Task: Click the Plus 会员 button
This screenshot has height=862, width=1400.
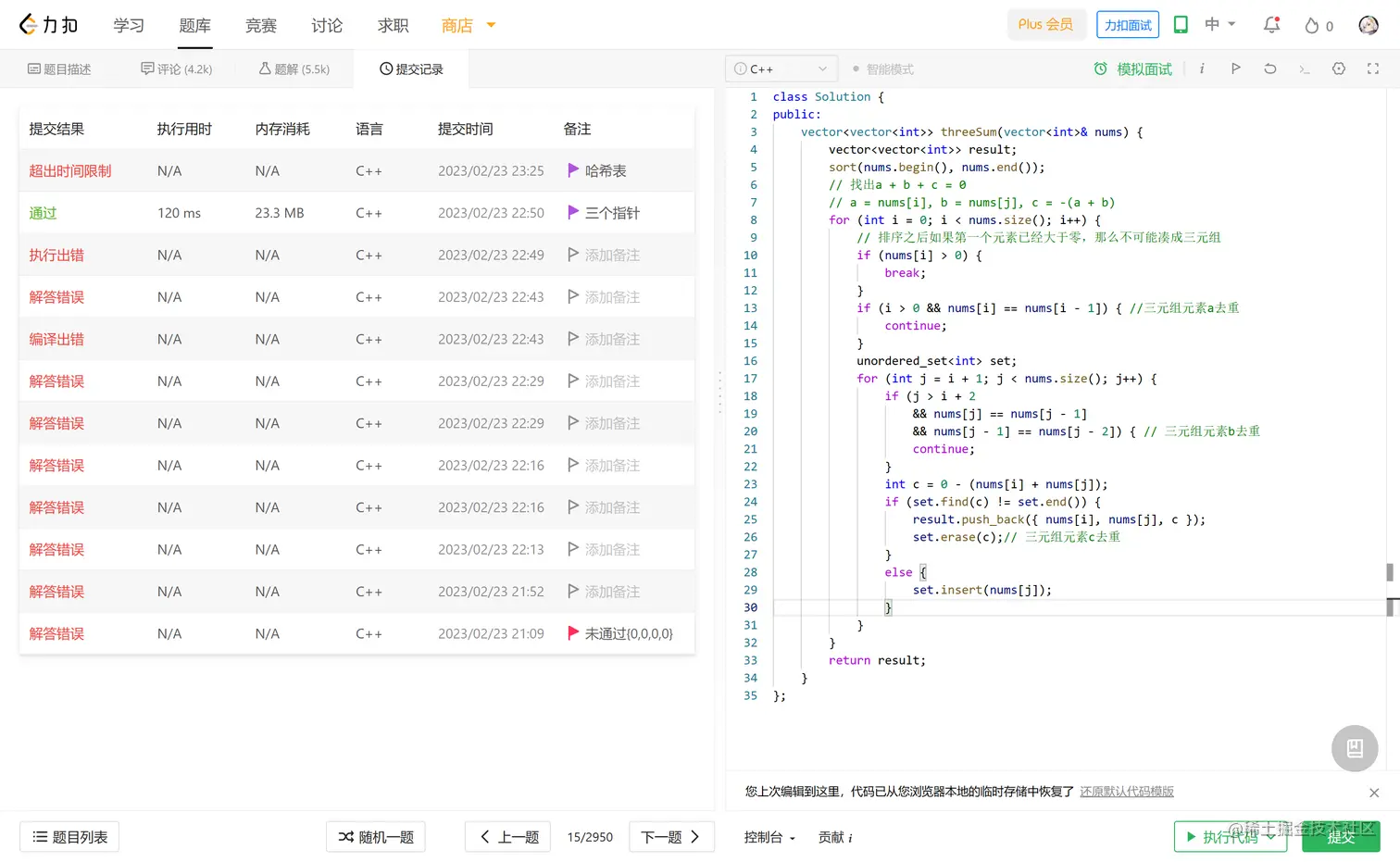Action: [1045, 24]
